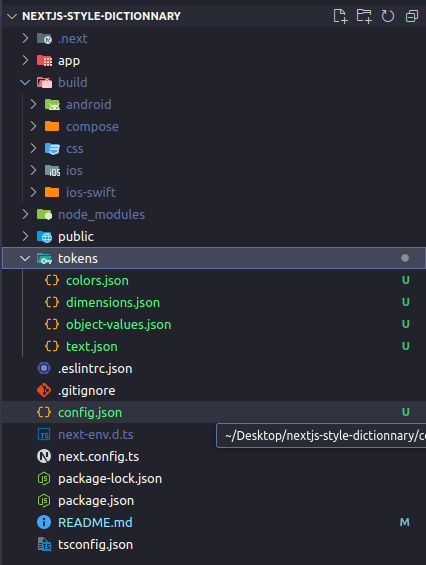Click the JSON braces icon beside text.json

pos(52,346)
